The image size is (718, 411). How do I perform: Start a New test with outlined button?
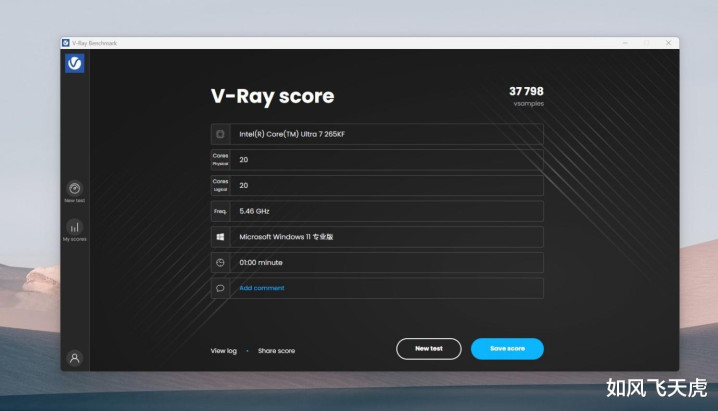(429, 349)
